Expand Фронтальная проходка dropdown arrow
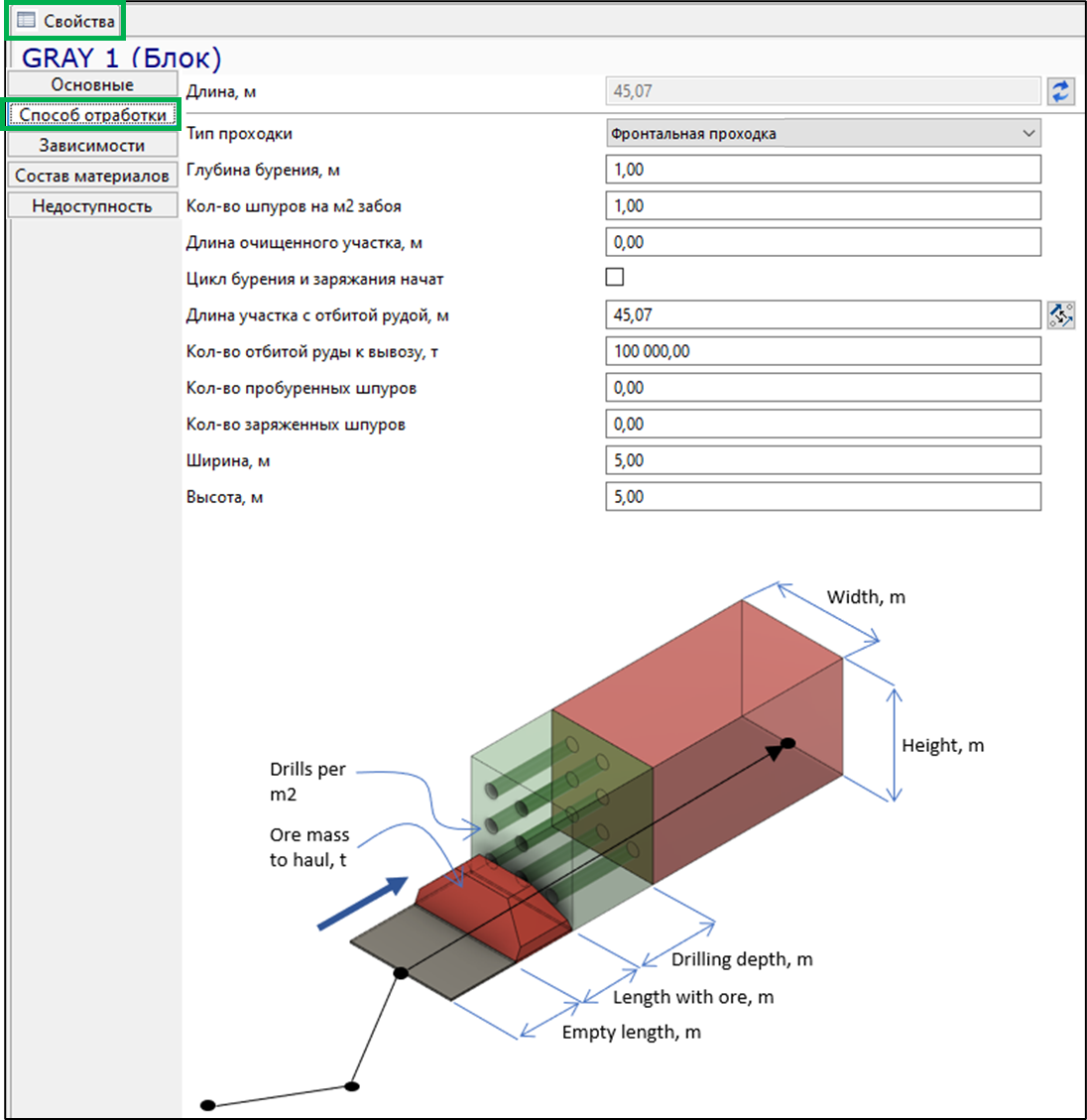The image size is (1087, 1120). pos(1027,134)
